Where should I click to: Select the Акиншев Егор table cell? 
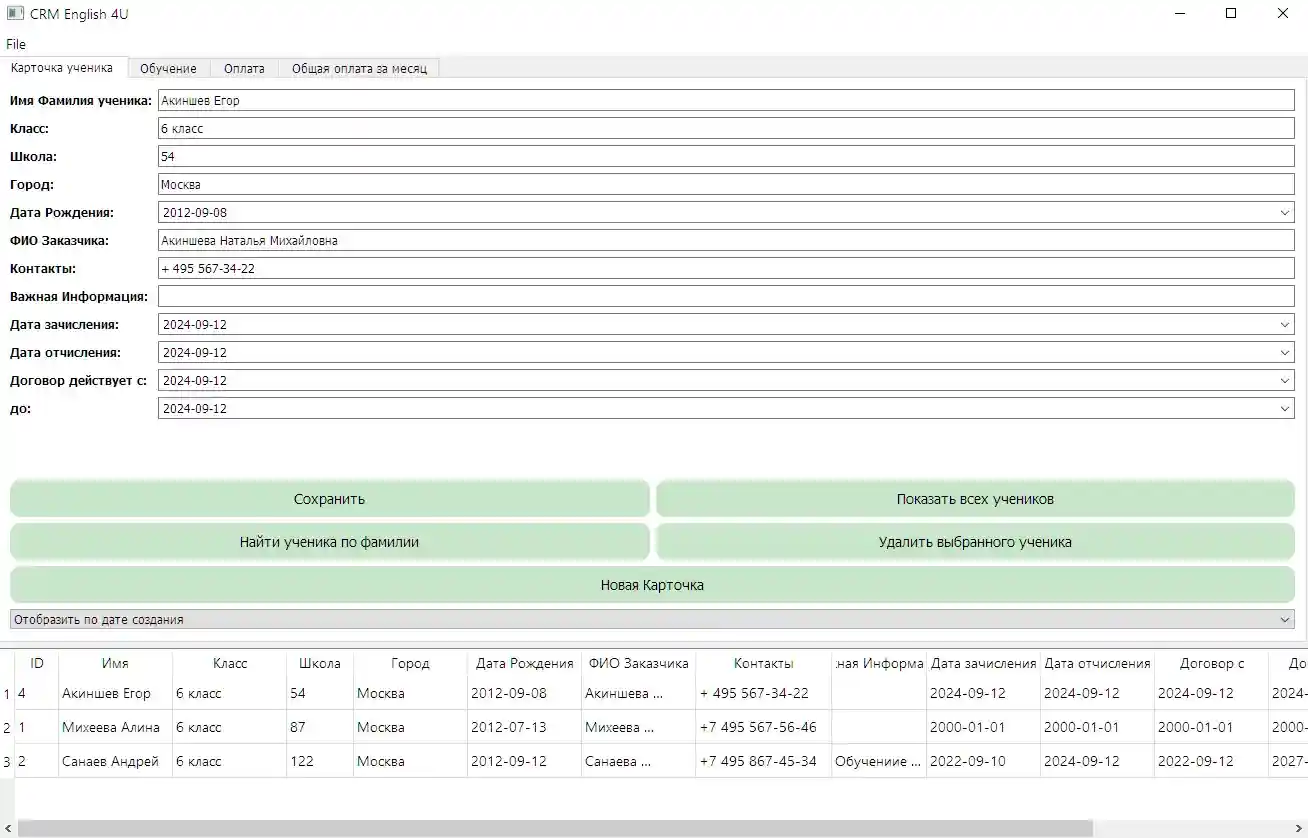(115, 693)
